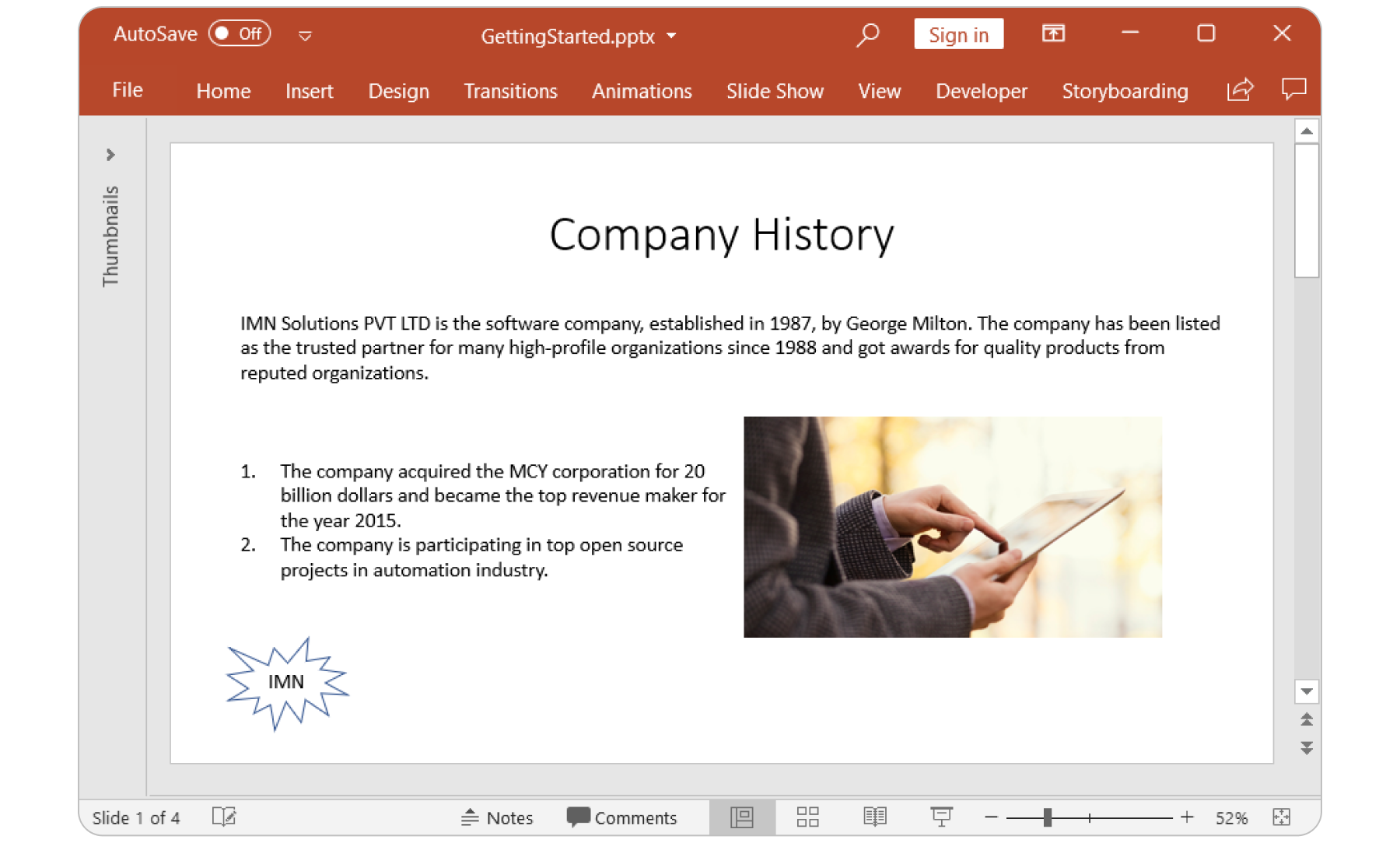The height and width of the screenshot is (843, 1400).
Task: Switch to Reading View
Action: [x=873, y=817]
